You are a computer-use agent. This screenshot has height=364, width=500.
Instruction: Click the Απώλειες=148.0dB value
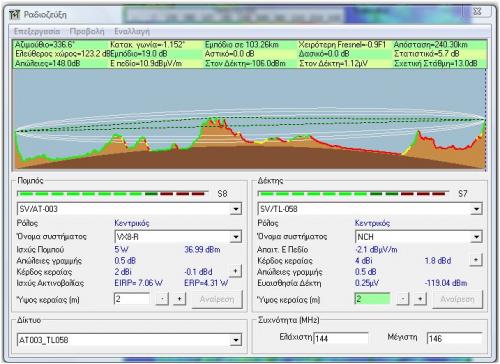(48, 63)
